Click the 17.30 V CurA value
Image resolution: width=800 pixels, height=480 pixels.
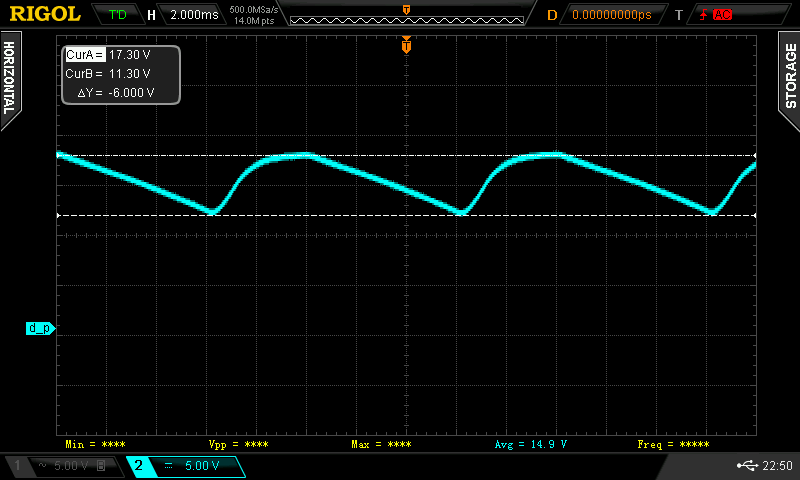point(130,55)
